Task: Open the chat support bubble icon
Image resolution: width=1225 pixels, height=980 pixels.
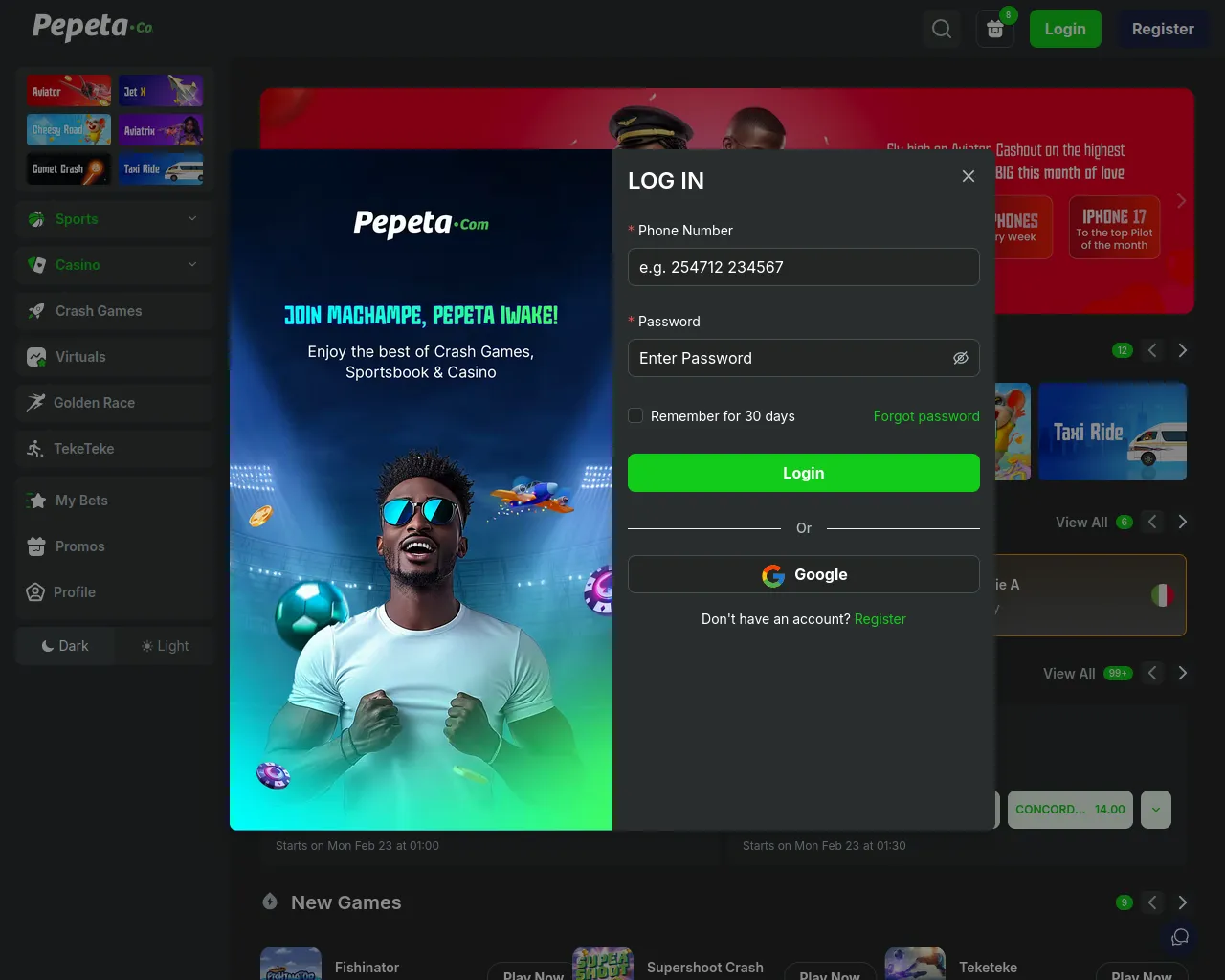Action: tap(1179, 937)
